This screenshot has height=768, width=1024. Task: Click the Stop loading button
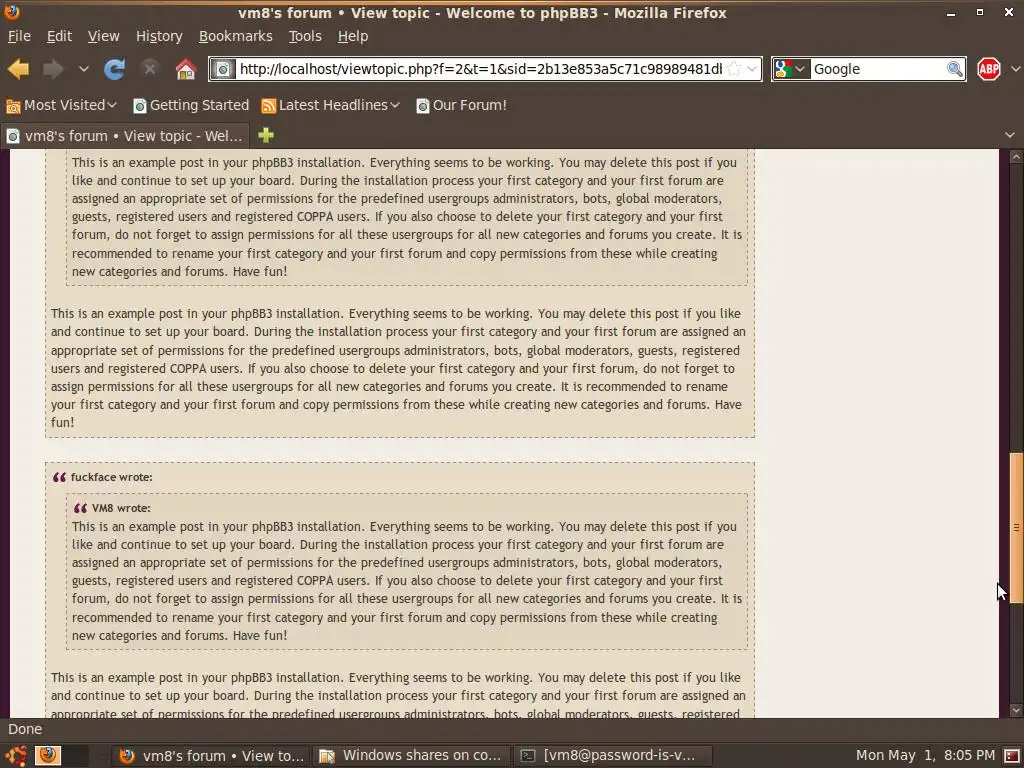(x=150, y=69)
